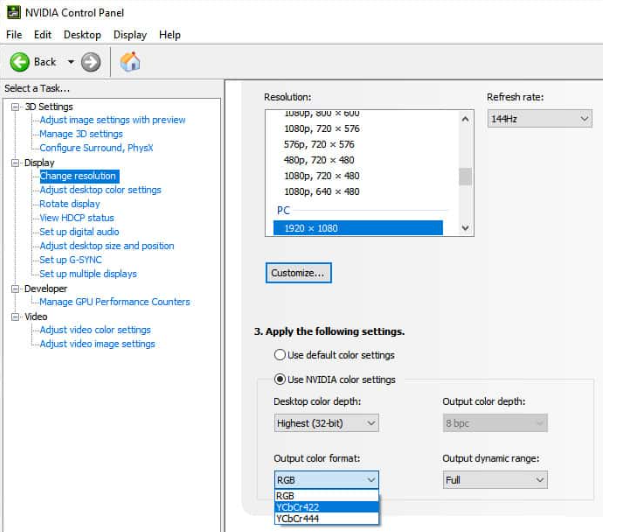Open View HDCP status

(x=77, y=218)
